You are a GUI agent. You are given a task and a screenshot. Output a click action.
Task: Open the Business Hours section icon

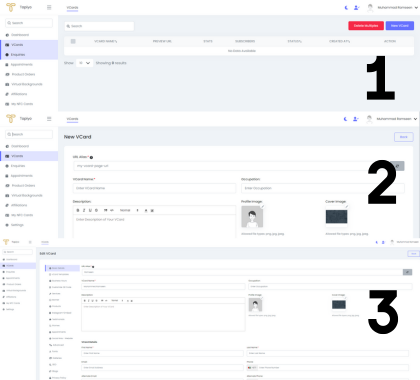[x=50, y=281]
